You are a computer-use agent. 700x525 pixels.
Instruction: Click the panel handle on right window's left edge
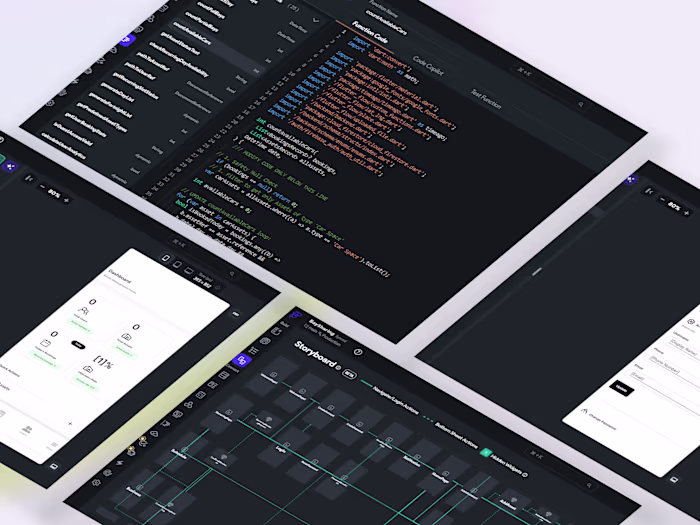537,271
